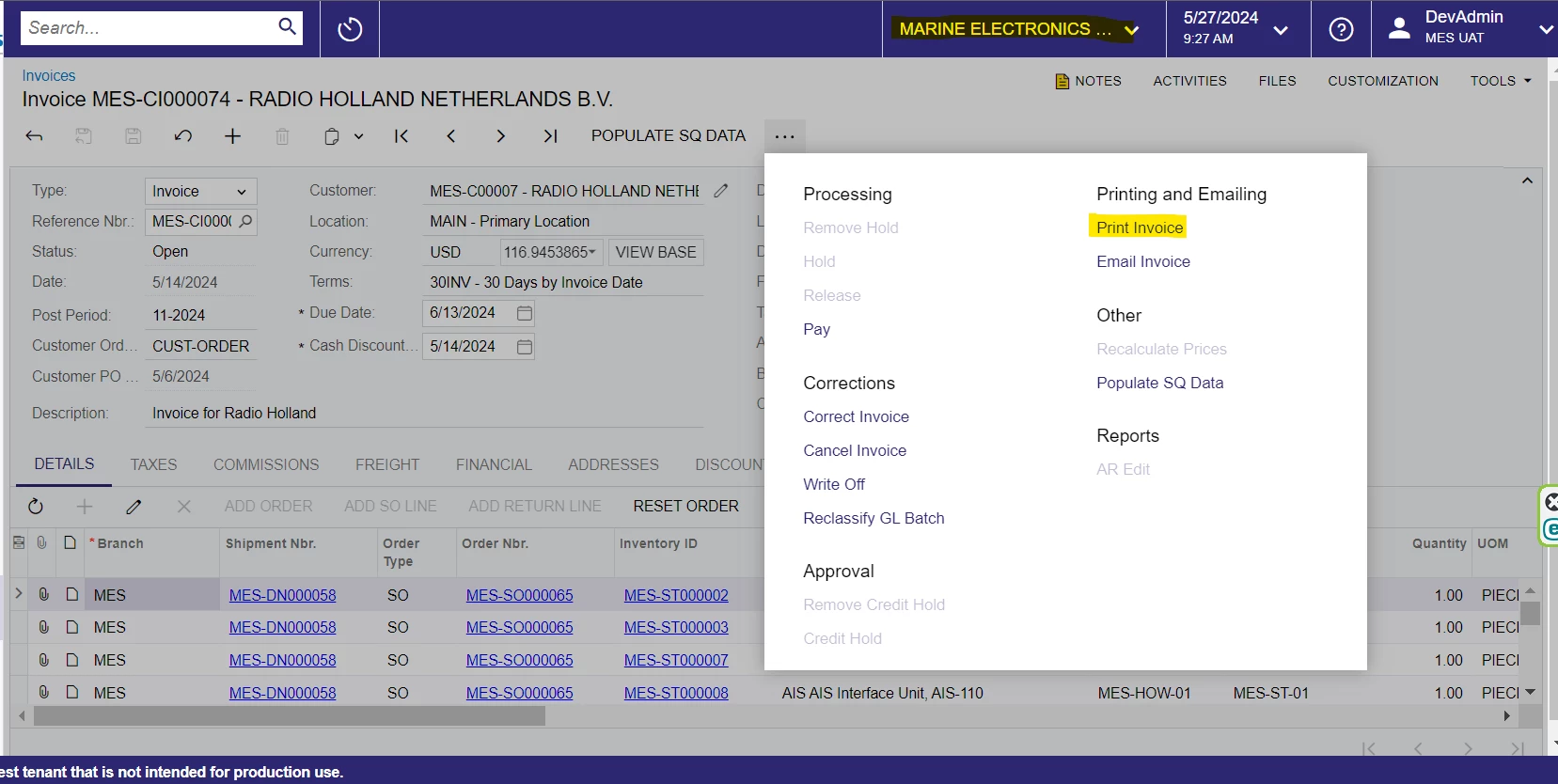Screen dimensions: 1558x784
Task: Open the business date 5/27/2024 dropdown
Action: pyautogui.click(x=1280, y=30)
